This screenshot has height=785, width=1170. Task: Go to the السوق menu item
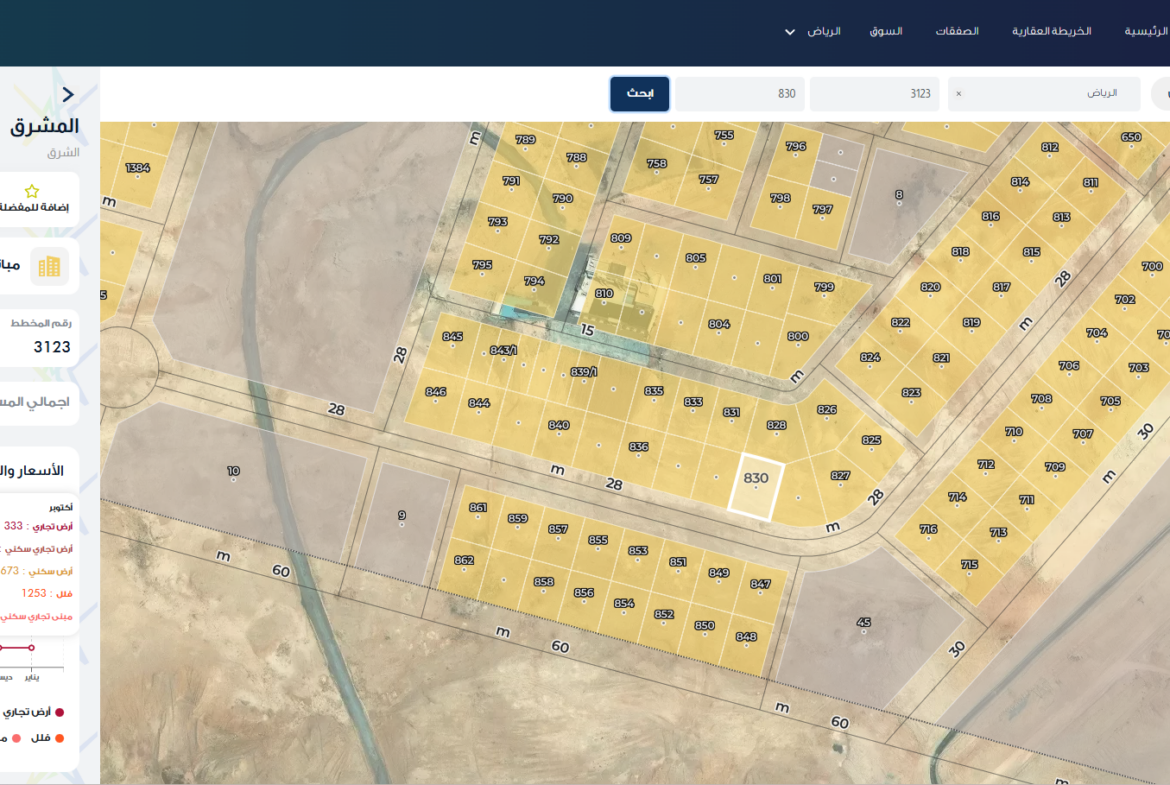coord(885,31)
